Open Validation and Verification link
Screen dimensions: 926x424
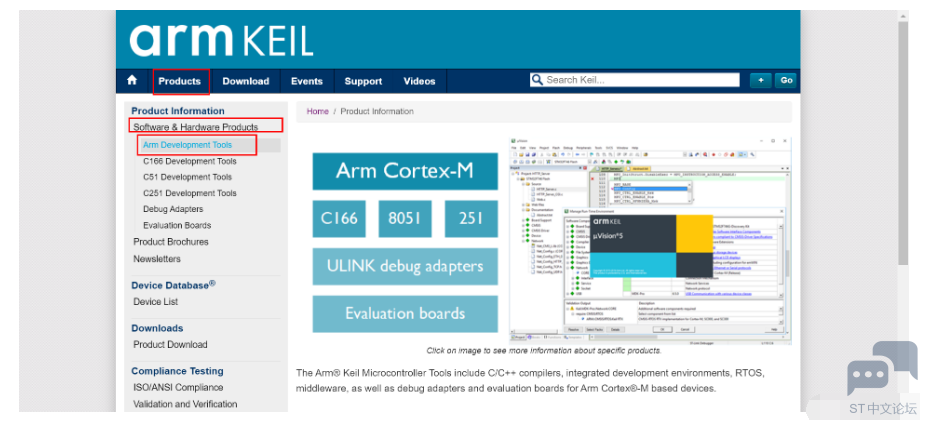[185, 404]
